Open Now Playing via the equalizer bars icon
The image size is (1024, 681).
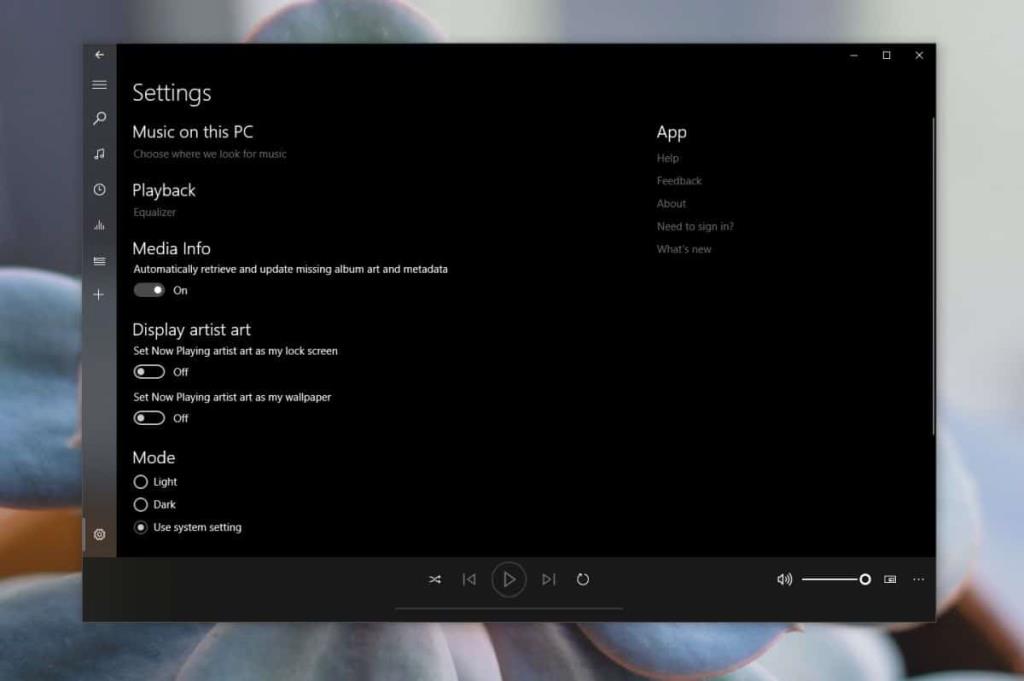click(99, 225)
